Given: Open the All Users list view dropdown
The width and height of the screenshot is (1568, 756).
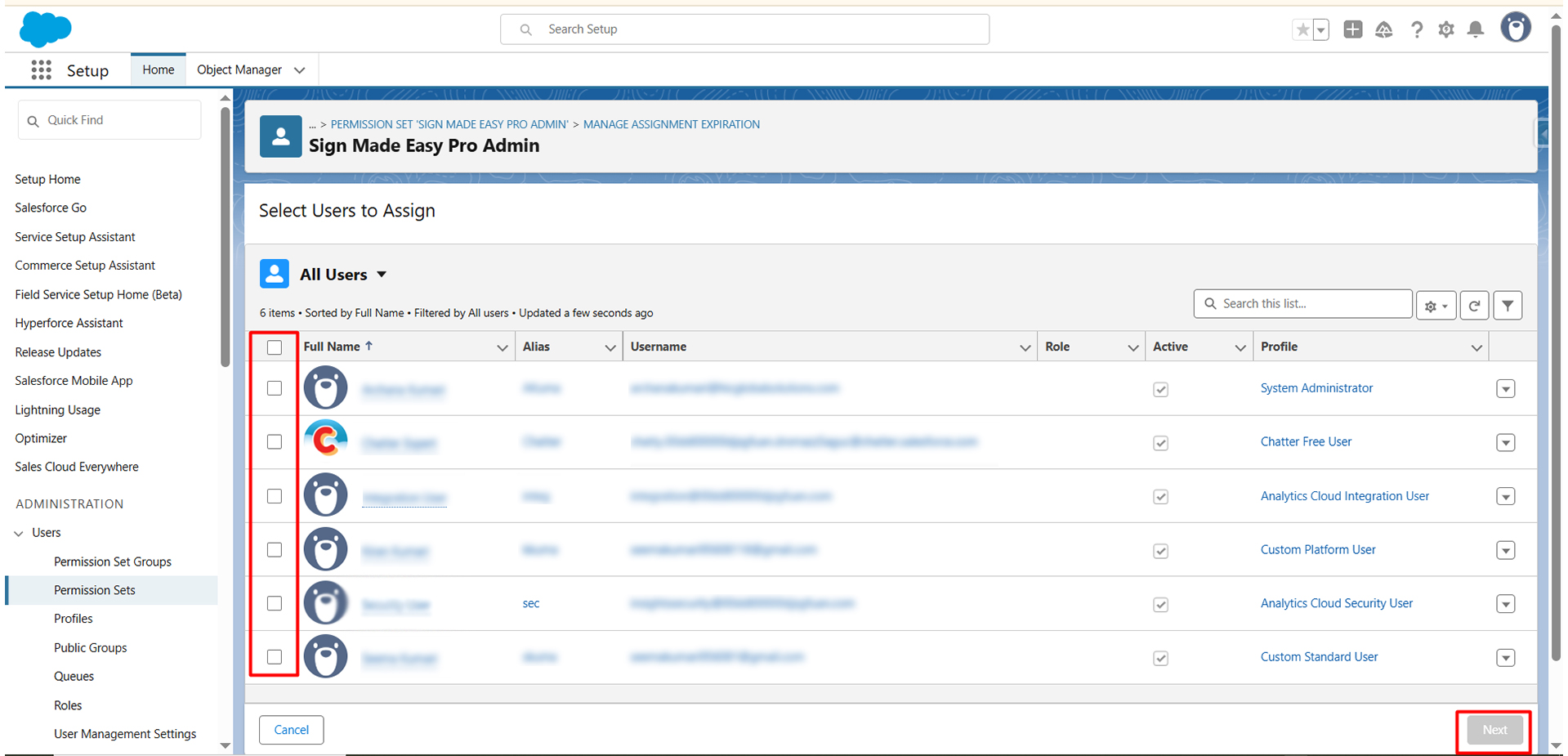Looking at the screenshot, I should (382, 275).
